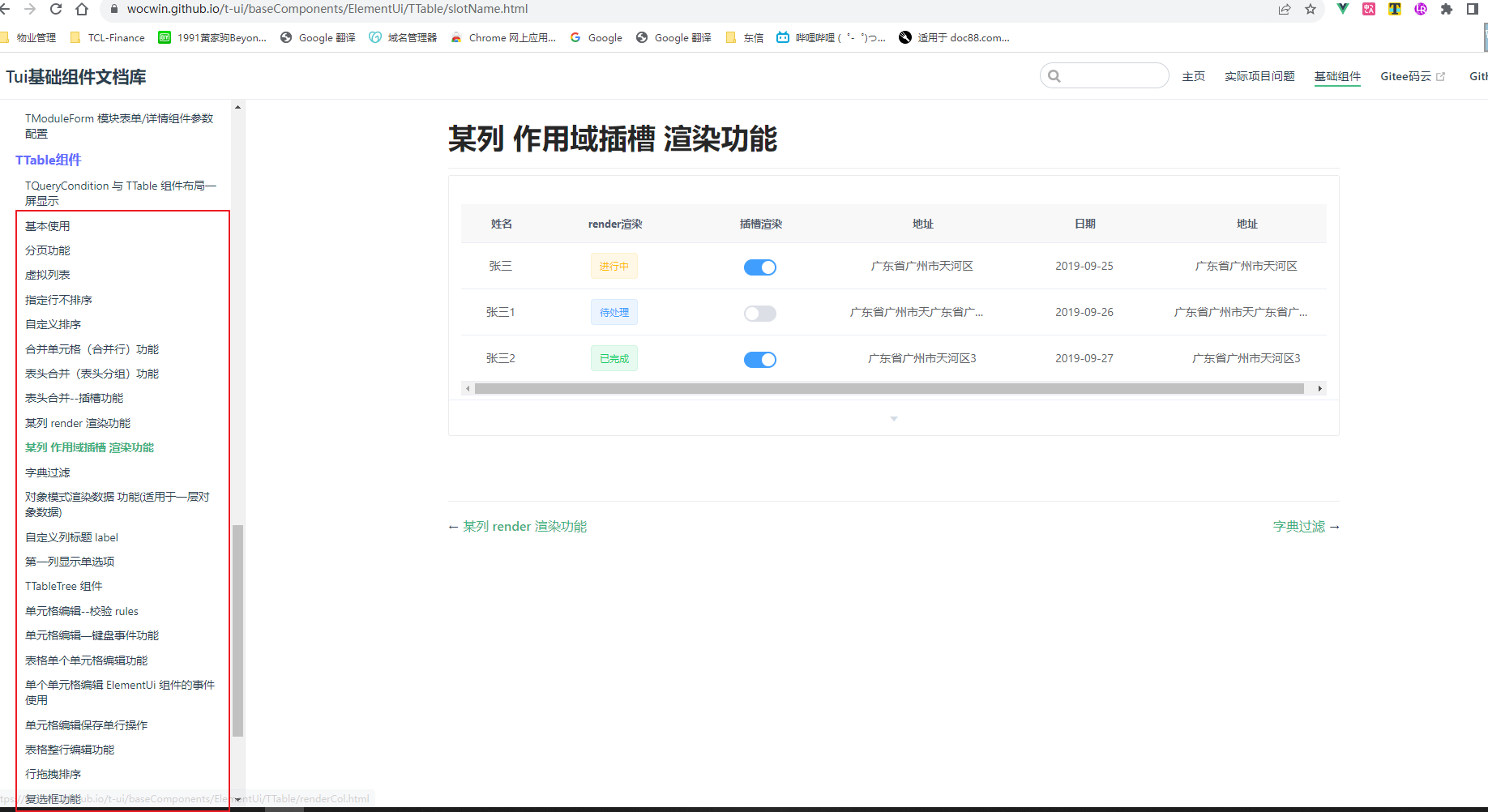
Task: Open the pink translate extension icon
Action: [1369, 9]
